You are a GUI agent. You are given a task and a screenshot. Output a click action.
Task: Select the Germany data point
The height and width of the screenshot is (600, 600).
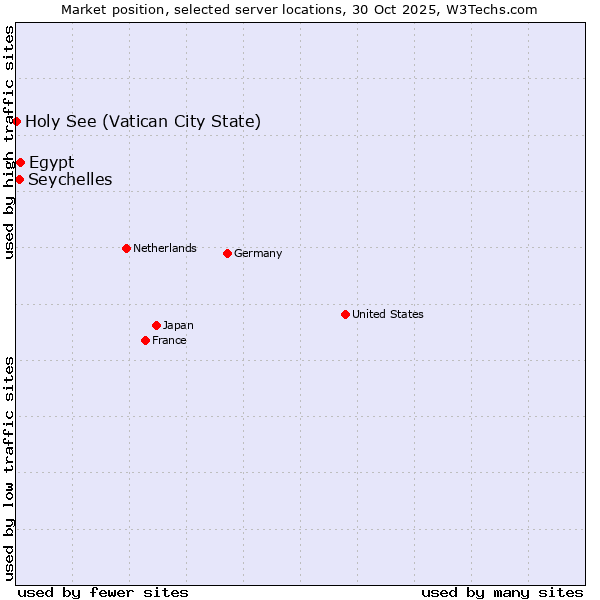(227, 253)
